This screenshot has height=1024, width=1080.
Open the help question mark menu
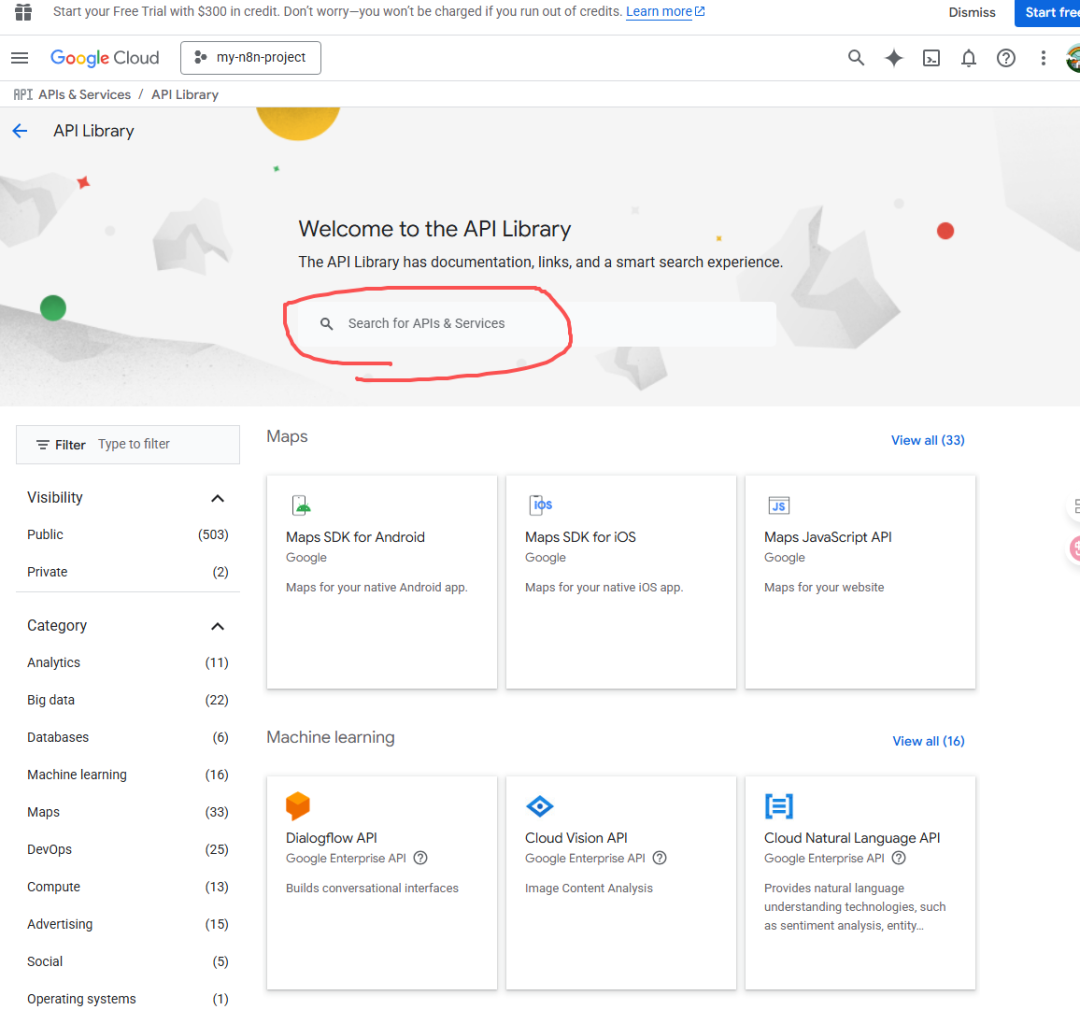(1006, 58)
